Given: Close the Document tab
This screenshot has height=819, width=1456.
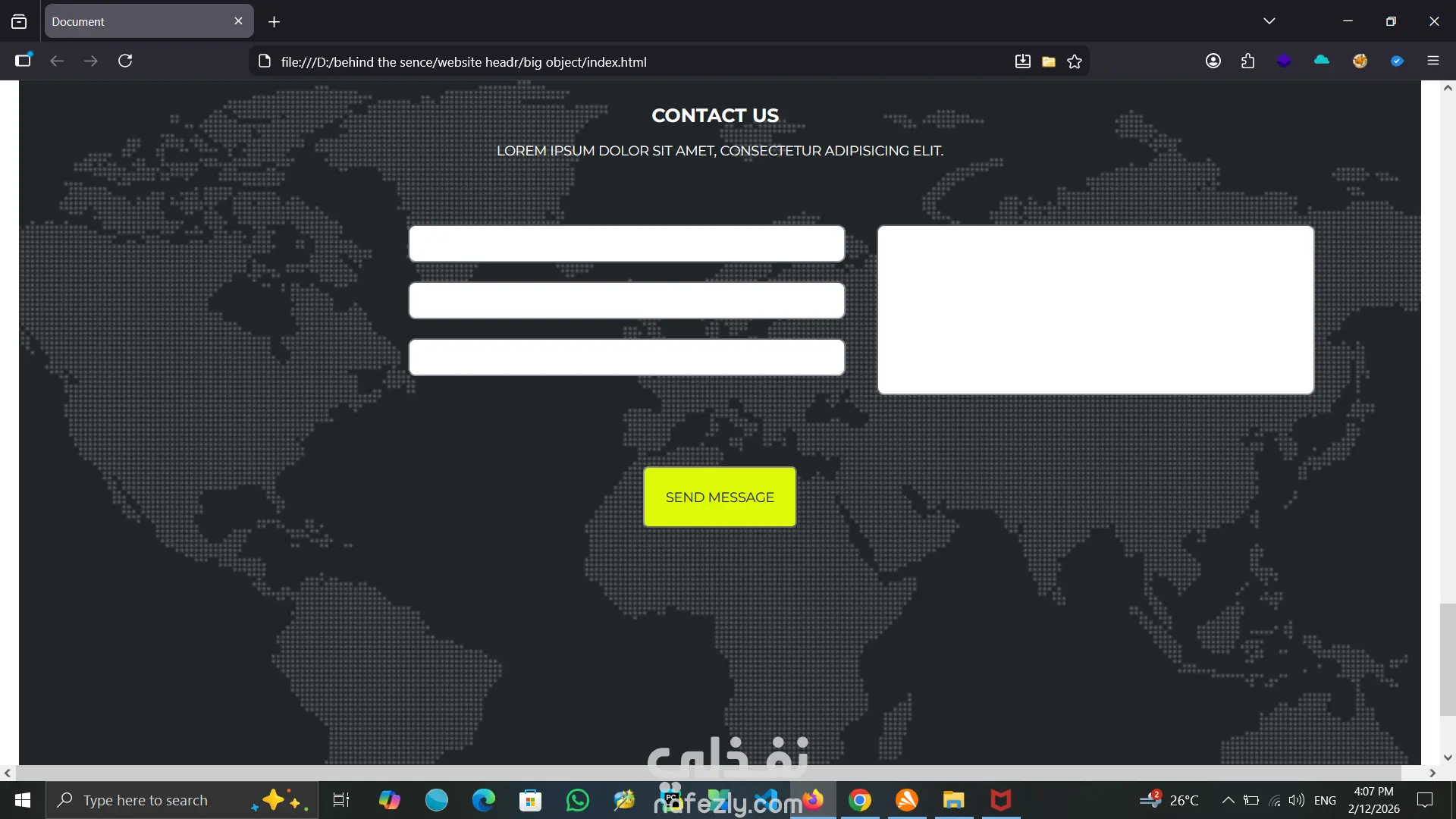Looking at the screenshot, I should (x=238, y=21).
